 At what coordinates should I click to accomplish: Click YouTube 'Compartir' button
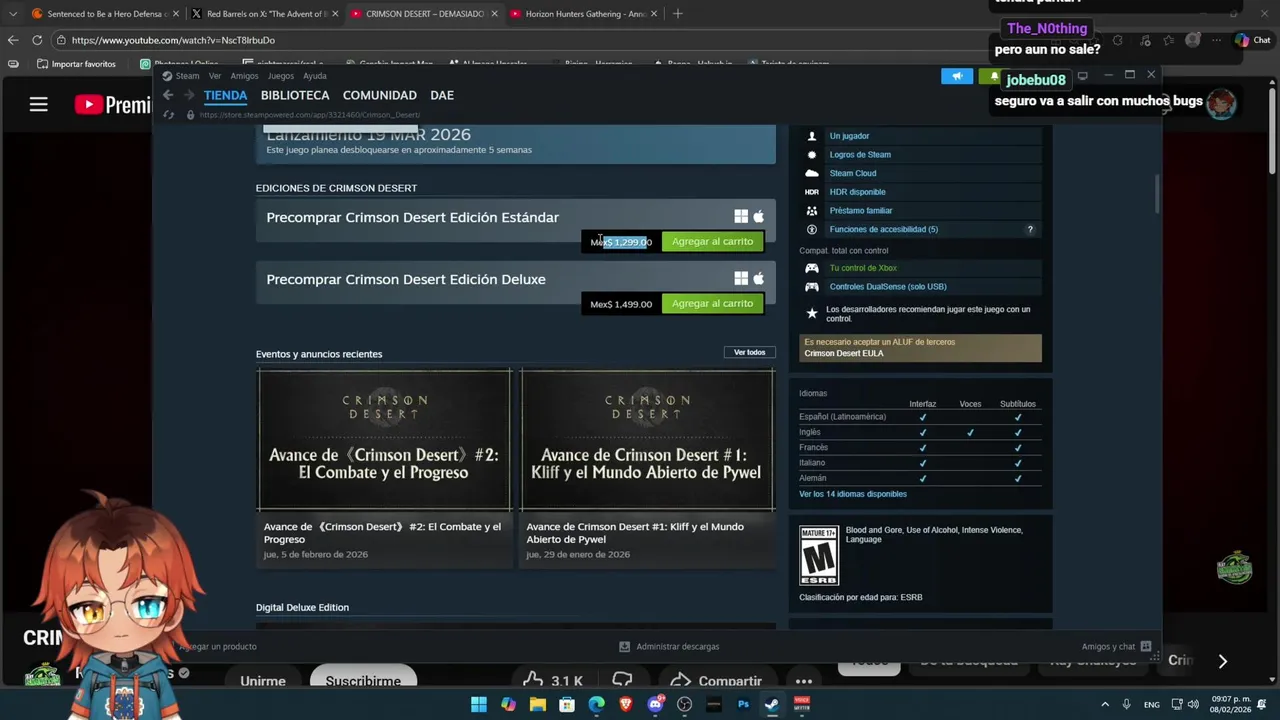tap(716, 681)
